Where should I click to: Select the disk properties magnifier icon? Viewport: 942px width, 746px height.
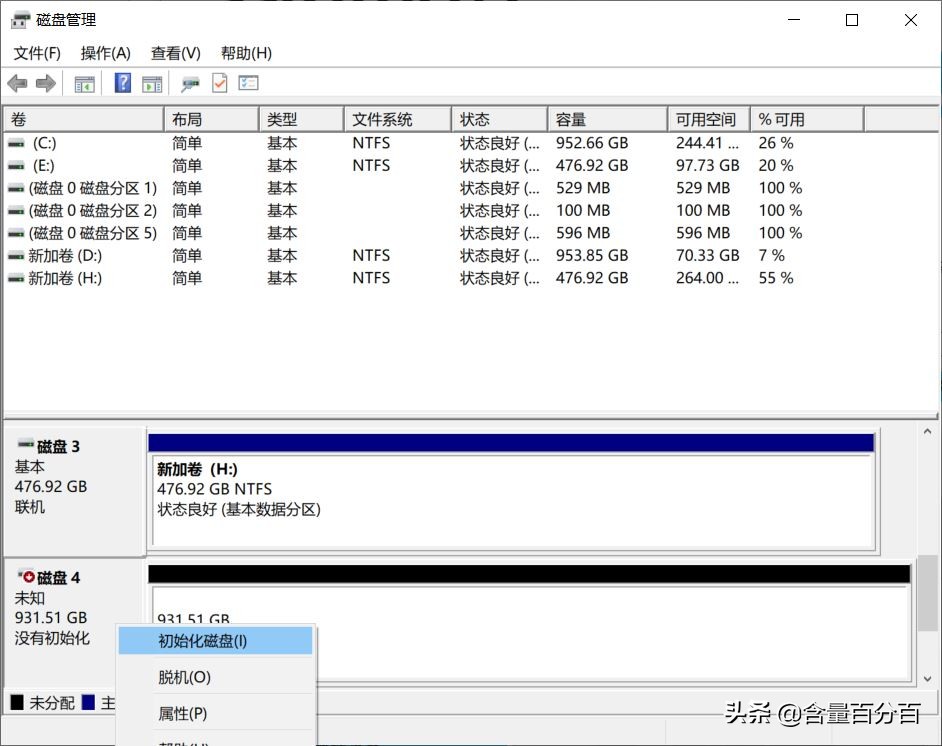coord(189,83)
